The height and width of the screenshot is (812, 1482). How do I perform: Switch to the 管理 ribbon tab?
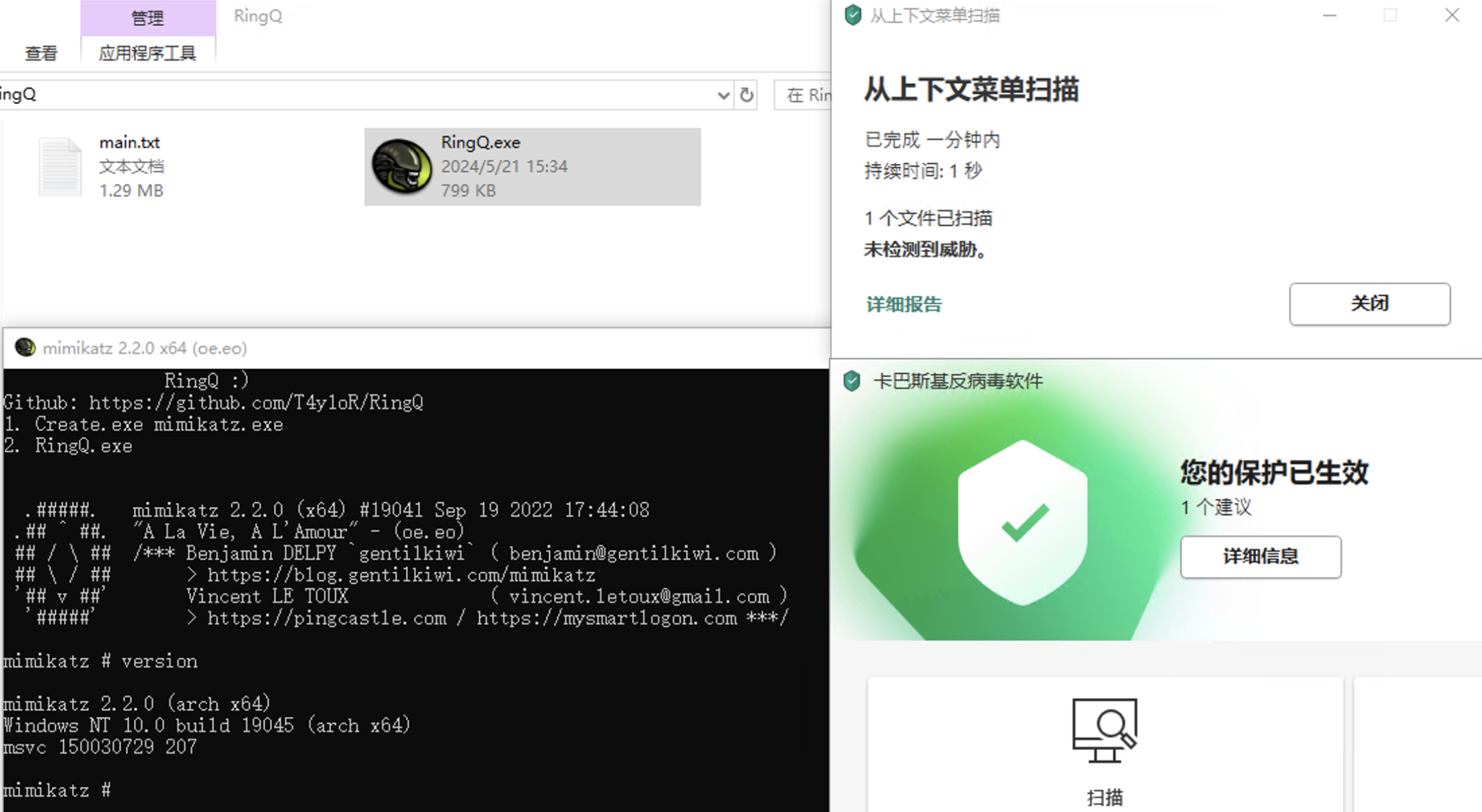pos(147,18)
